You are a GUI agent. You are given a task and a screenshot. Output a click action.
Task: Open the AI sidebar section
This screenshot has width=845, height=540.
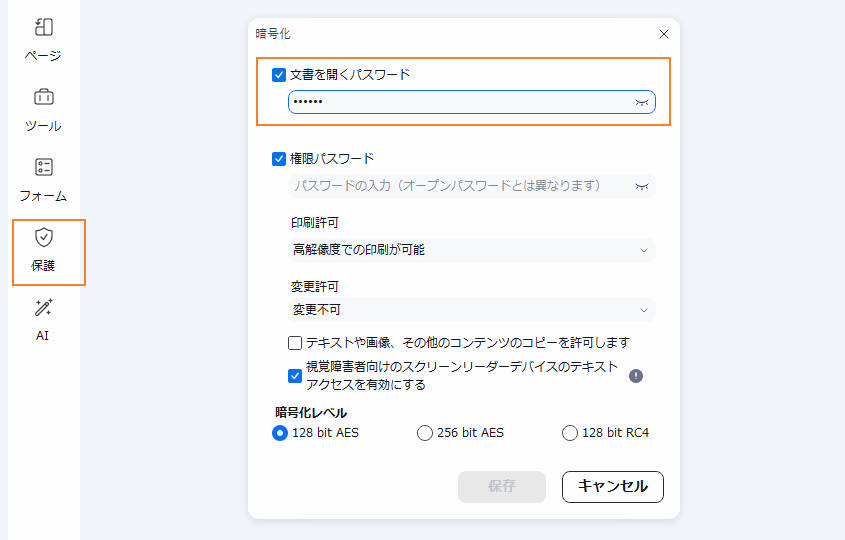point(43,320)
